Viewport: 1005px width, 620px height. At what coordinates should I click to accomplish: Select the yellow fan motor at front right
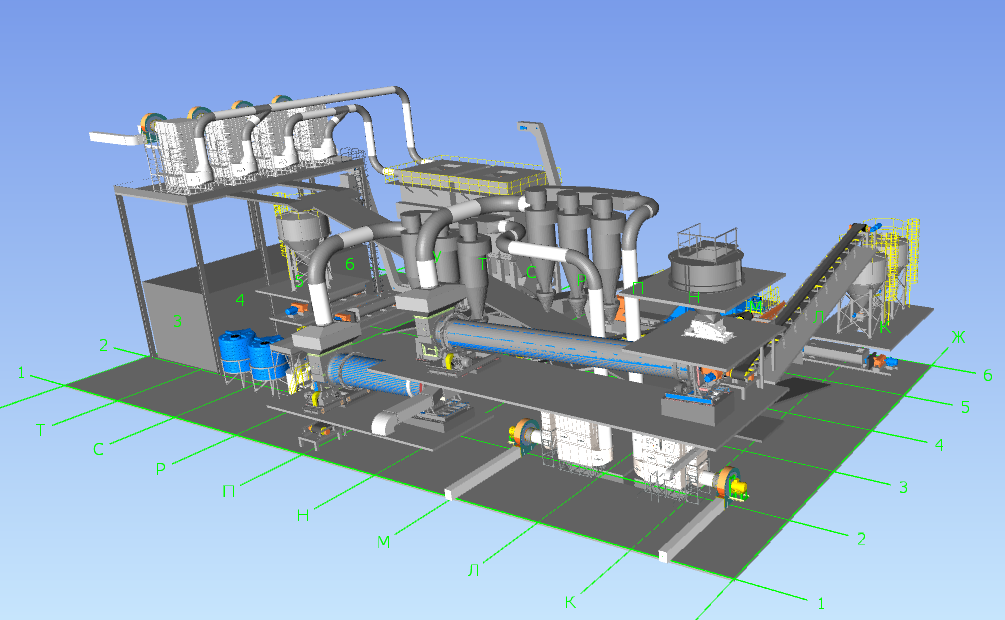(x=738, y=487)
